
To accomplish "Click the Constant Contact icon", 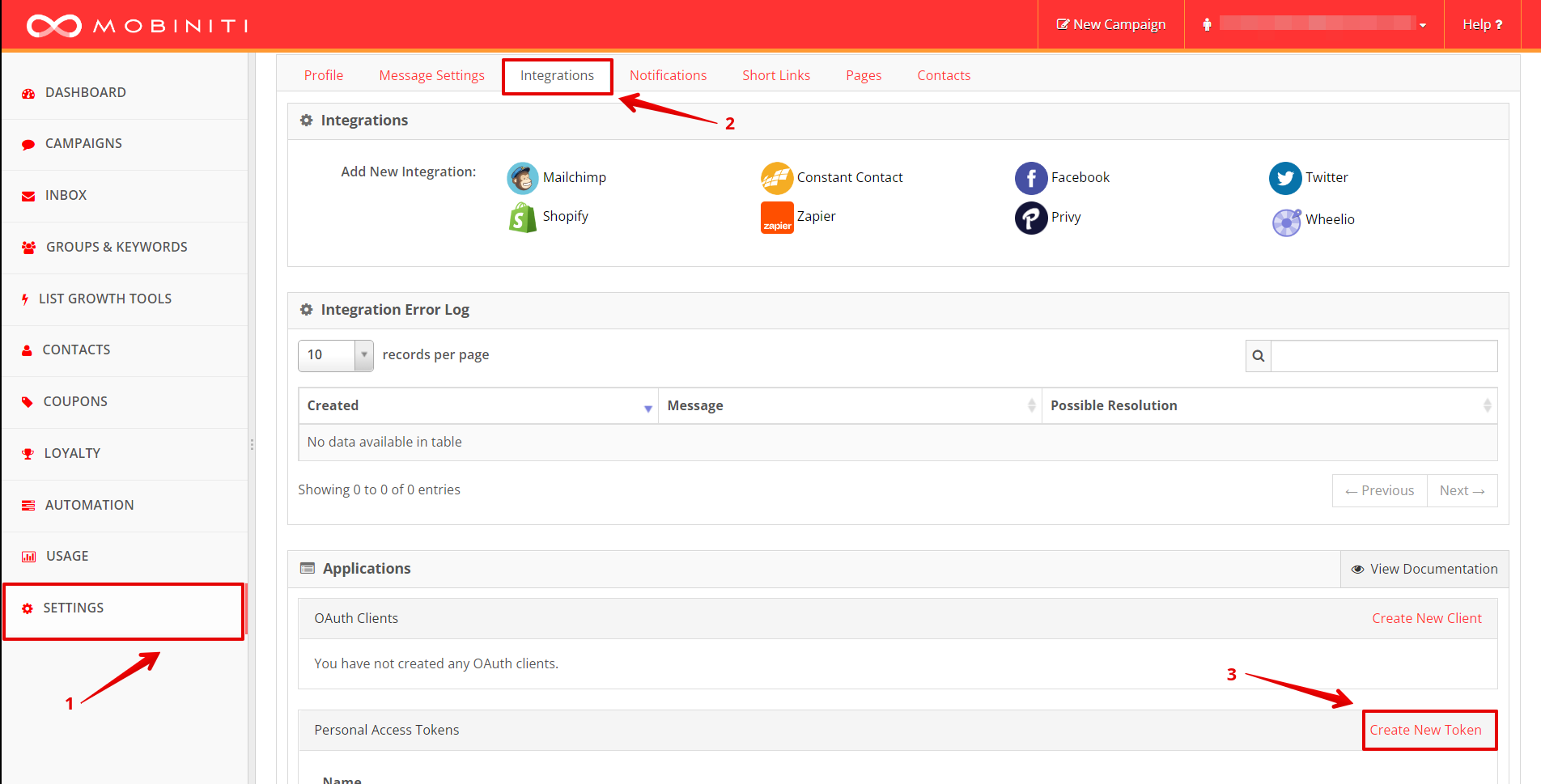I will click(777, 178).
